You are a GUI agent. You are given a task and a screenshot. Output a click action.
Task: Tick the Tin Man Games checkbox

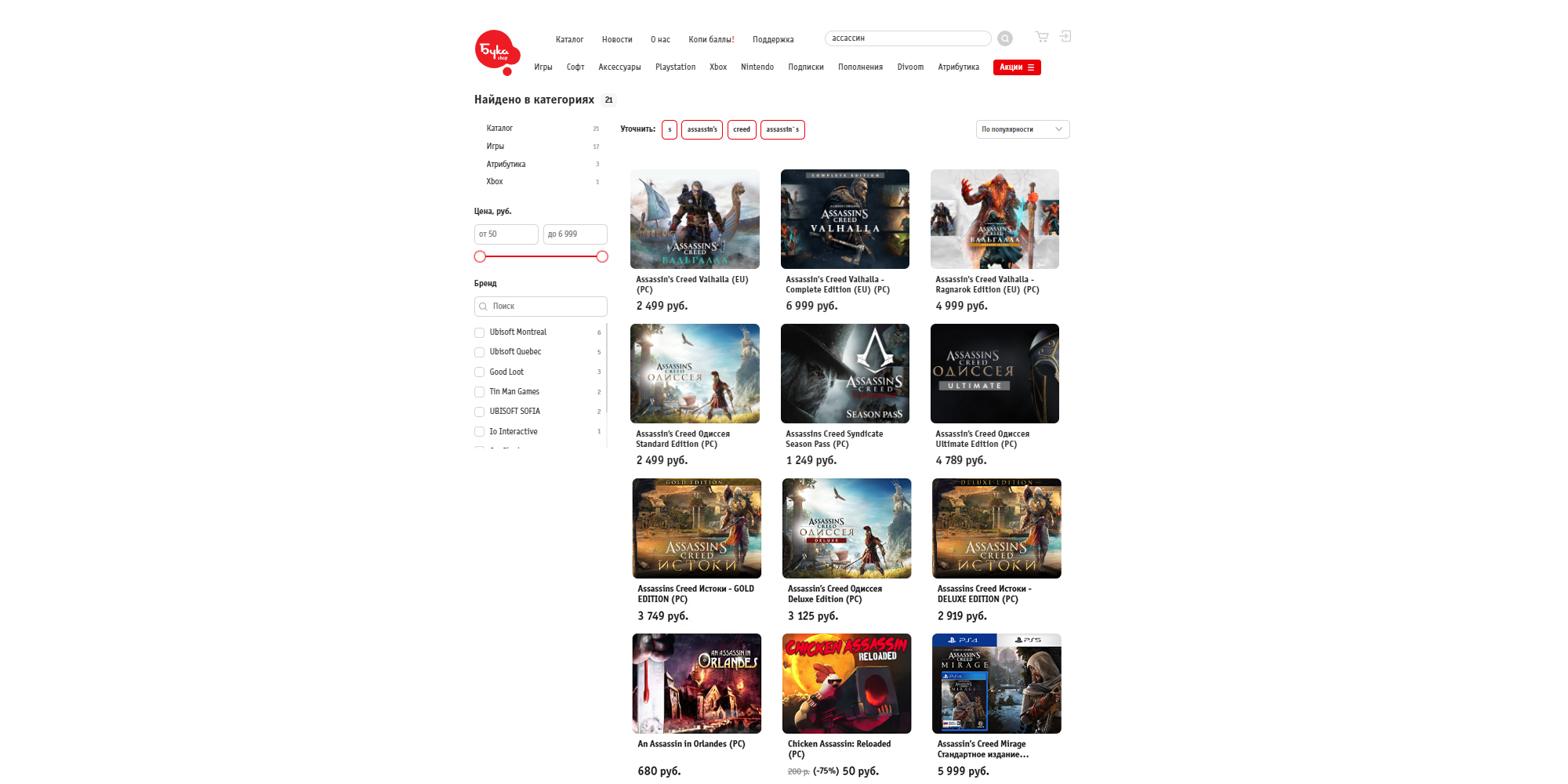pos(479,392)
